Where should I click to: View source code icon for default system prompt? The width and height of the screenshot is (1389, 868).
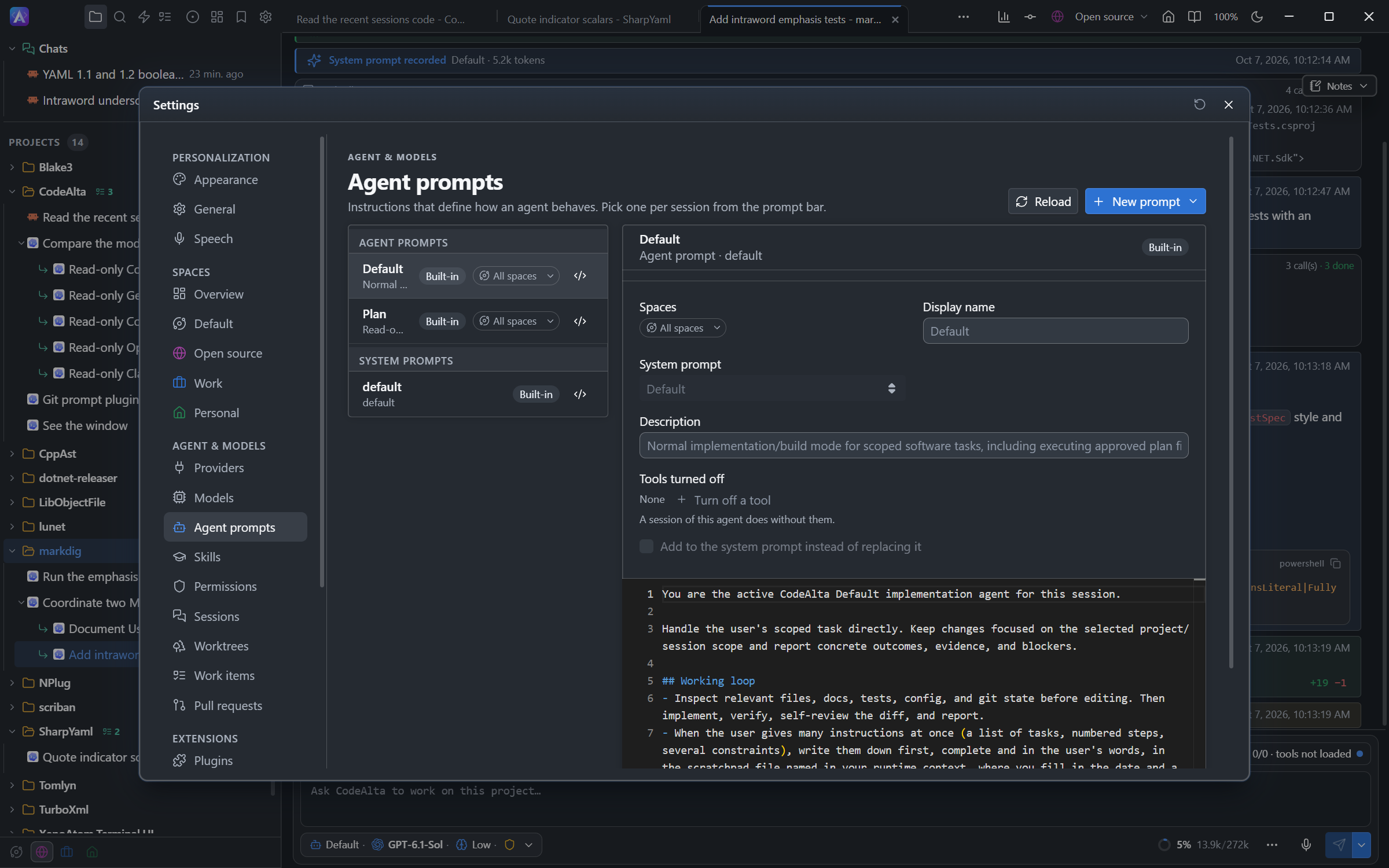click(x=580, y=394)
